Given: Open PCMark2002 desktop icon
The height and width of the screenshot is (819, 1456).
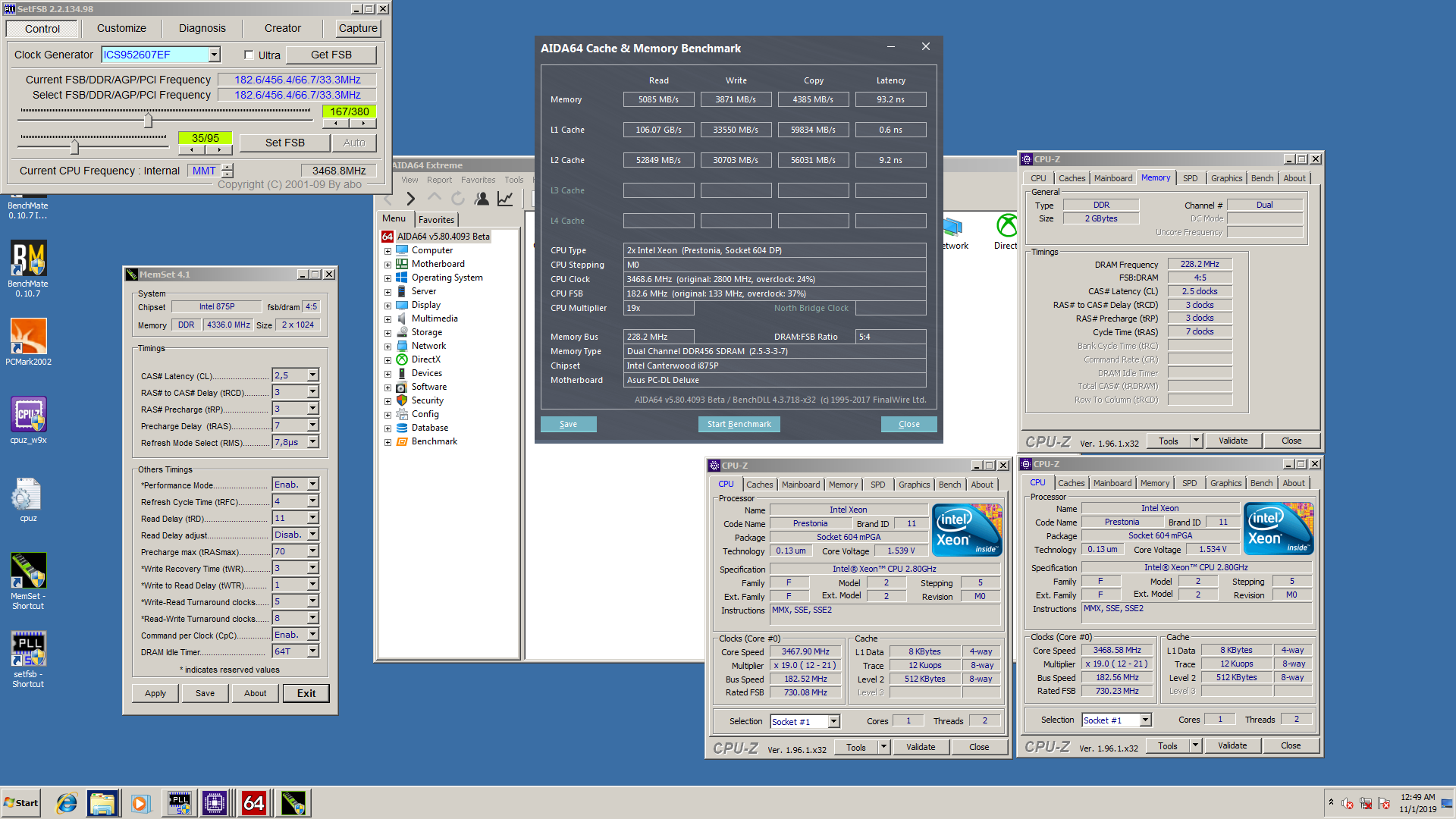Looking at the screenshot, I should click(x=28, y=342).
